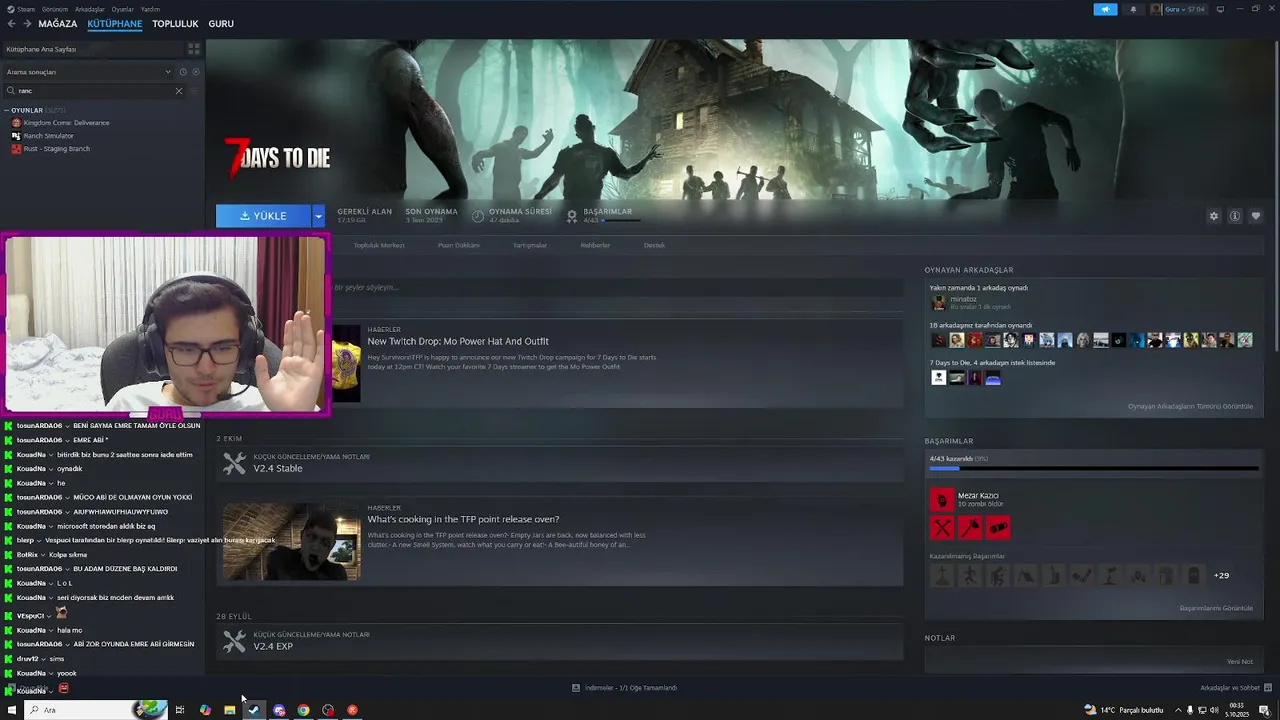This screenshot has height=720, width=1280.
Task: Open BAŞARIMLAR achievements star icon
Action: point(572,216)
